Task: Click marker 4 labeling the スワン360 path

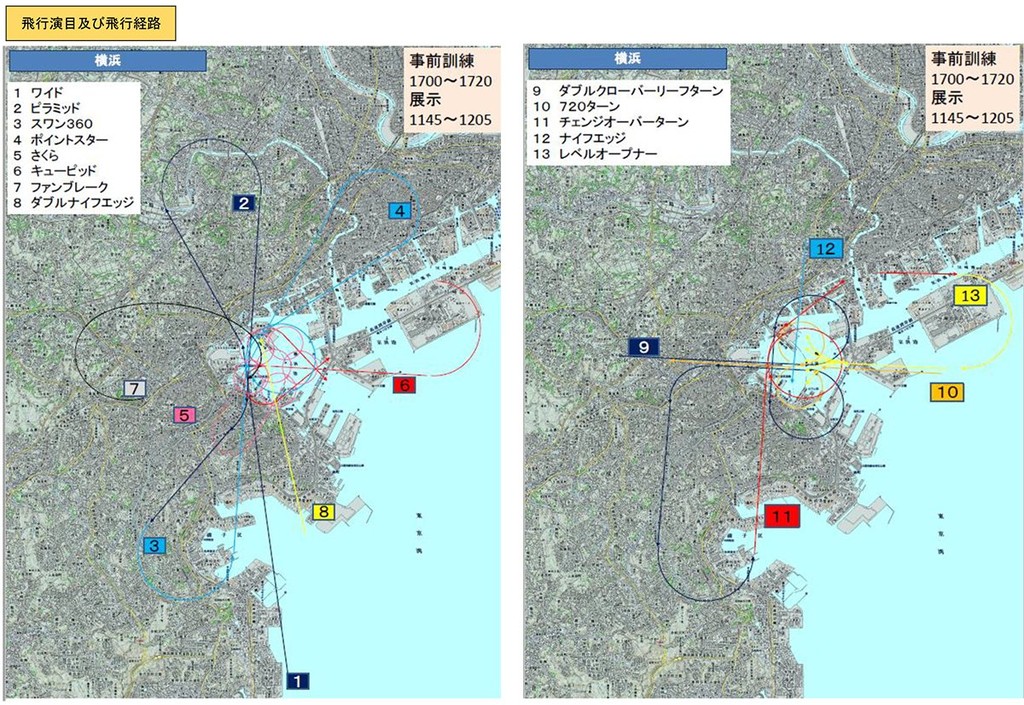Action: pyautogui.click(x=399, y=210)
